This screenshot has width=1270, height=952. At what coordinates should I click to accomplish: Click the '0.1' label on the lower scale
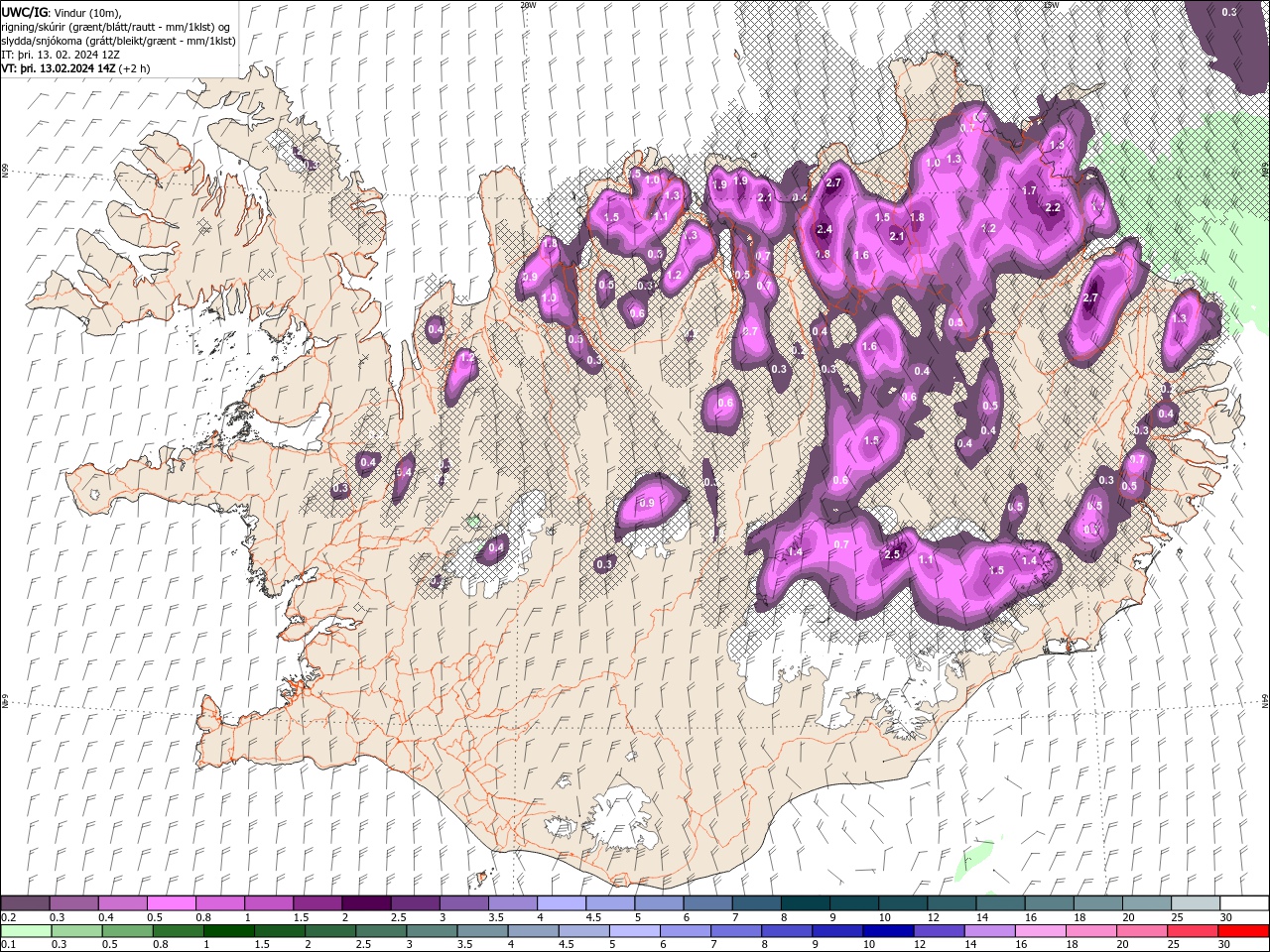pos(9,945)
